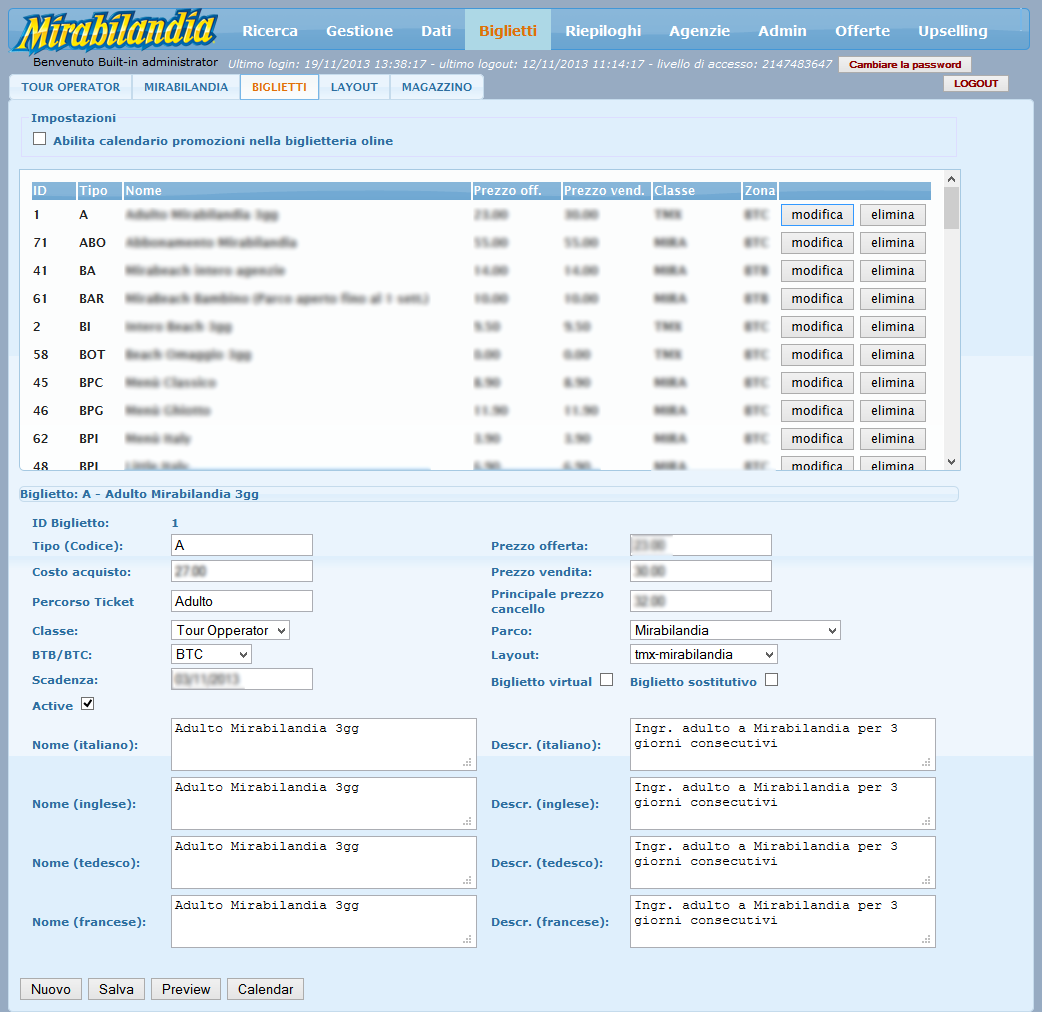This screenshot has height=1012, width=1042.
Task: Click the Calendar button
Action: (265, 989)
